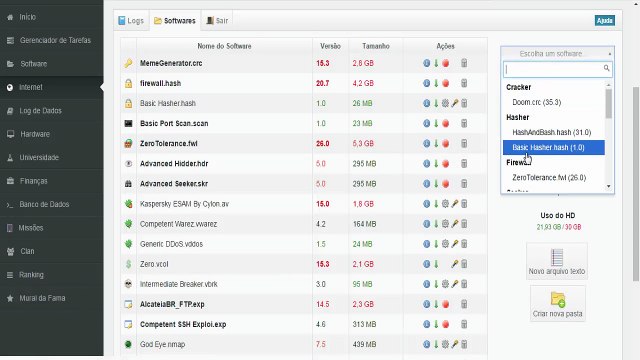The image size is (640, 360).
Task: Stop AlcateiaBR_FTP.exp with red circle
Action: 445,304
